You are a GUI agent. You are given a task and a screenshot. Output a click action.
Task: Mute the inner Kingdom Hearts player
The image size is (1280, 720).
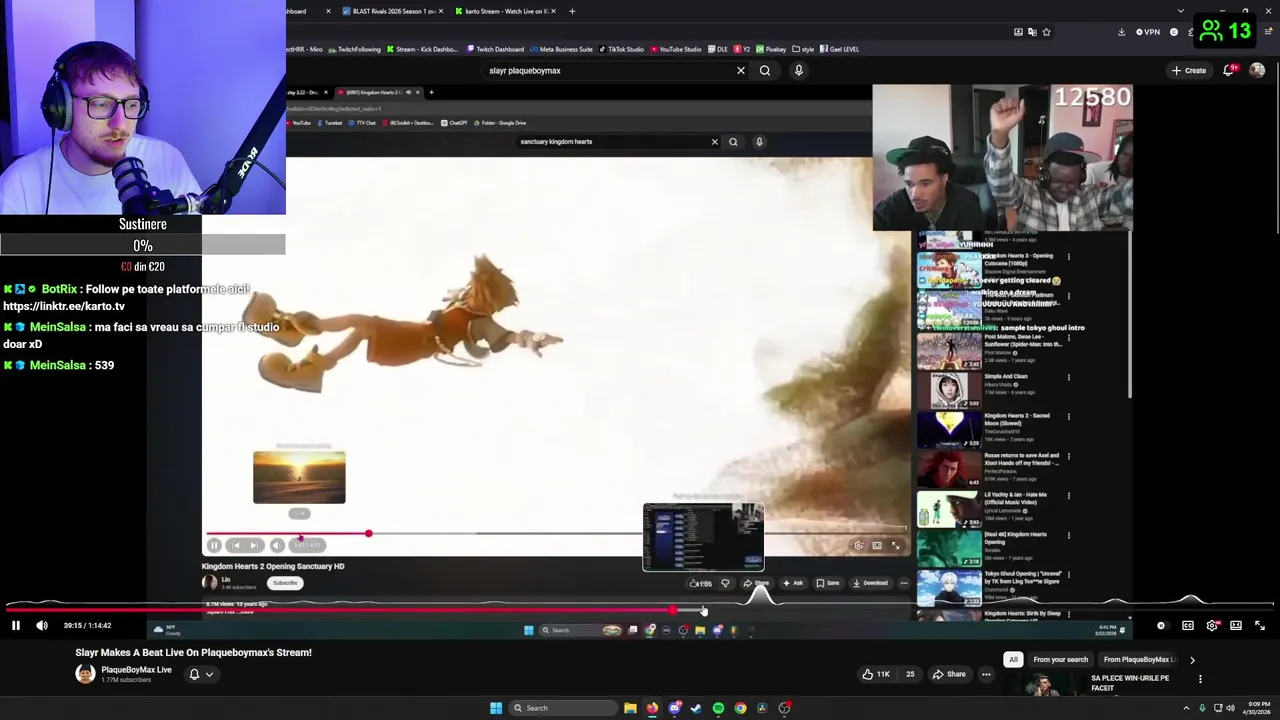(x=277, y=546)
